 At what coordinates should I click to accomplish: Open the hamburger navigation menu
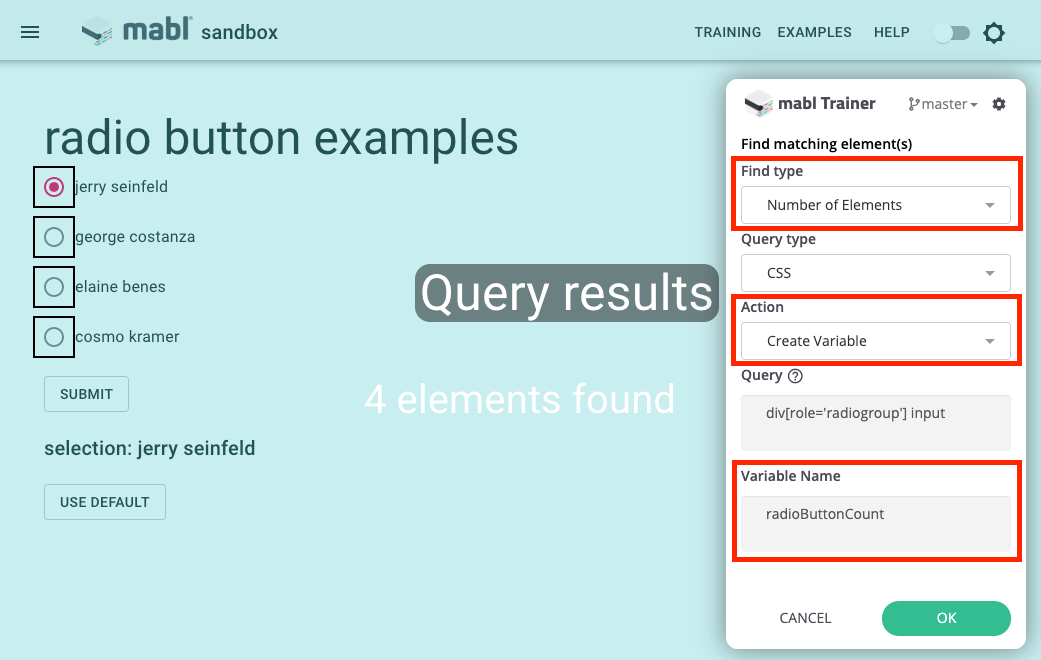pyautogui.click(x=30, y=31)
